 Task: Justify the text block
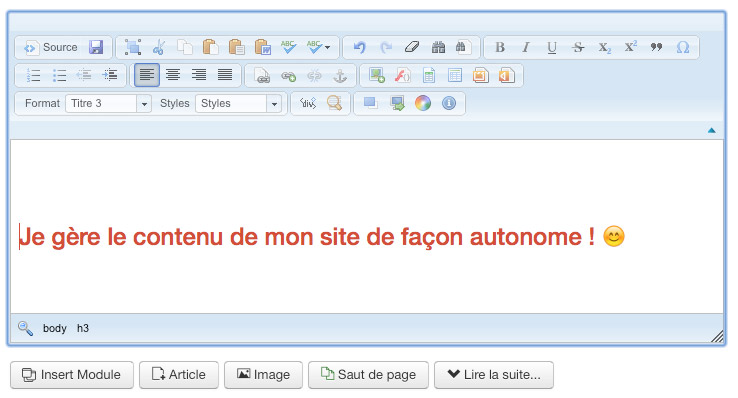[225, 75]
